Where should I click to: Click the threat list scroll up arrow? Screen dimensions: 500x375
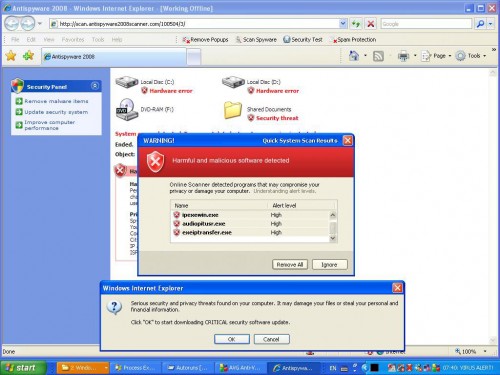[x=333, y=215]
